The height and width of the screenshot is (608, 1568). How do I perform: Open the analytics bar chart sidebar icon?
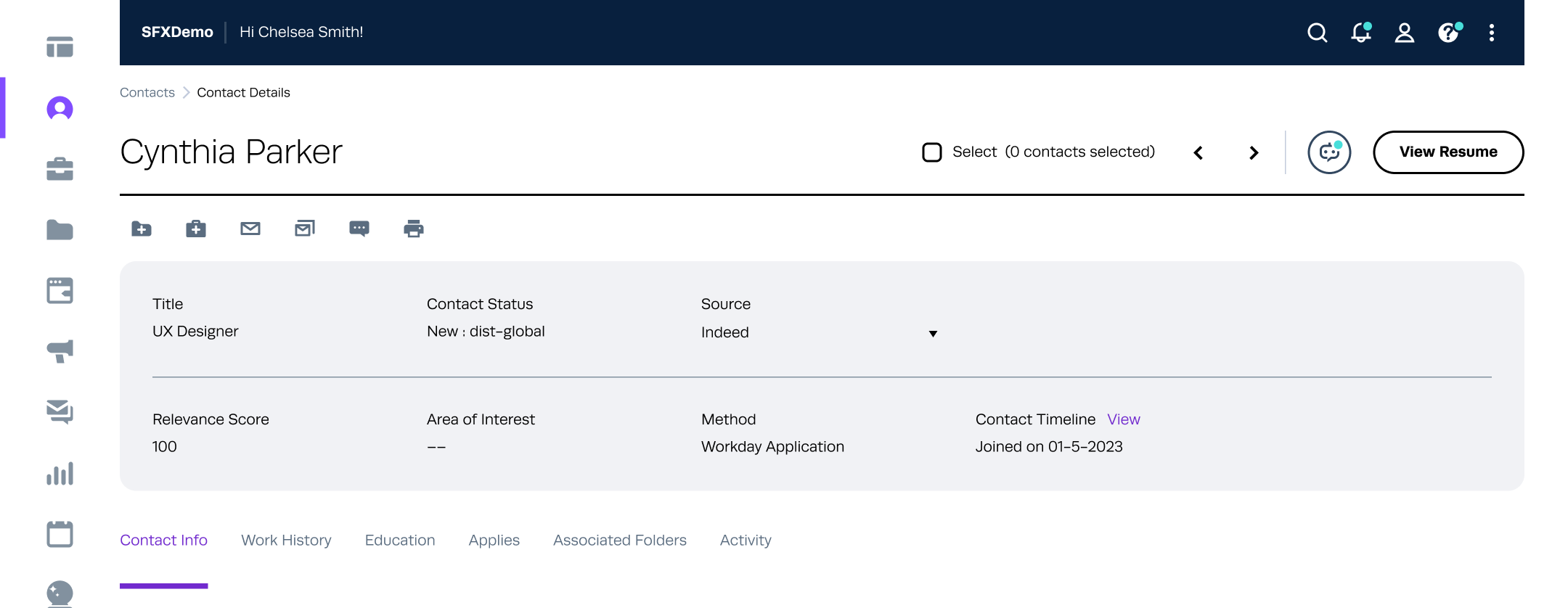coord(60,474)
